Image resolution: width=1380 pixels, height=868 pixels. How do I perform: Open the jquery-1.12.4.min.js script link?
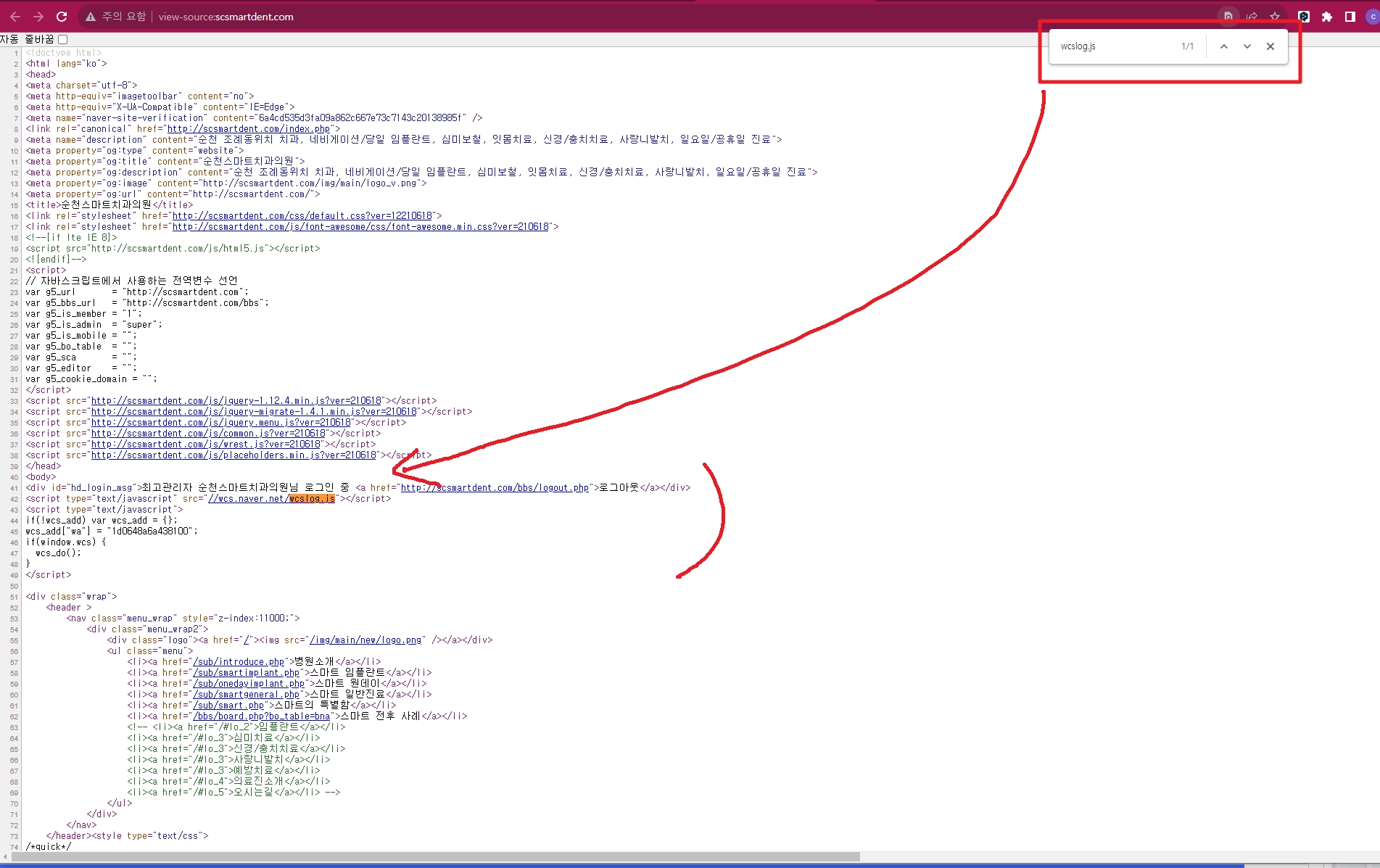coord(236,401)
